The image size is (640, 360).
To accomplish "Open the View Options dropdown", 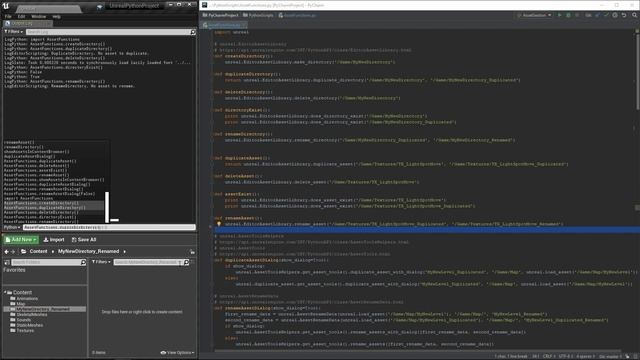I will 177,353.
